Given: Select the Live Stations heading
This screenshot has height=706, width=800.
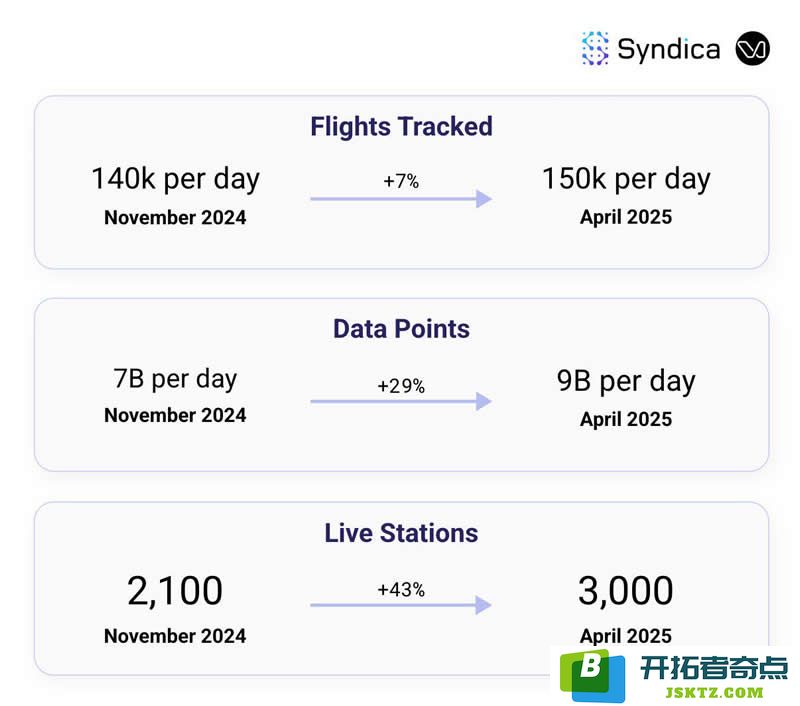Looking at the screenshot, I should pos(402,533).
